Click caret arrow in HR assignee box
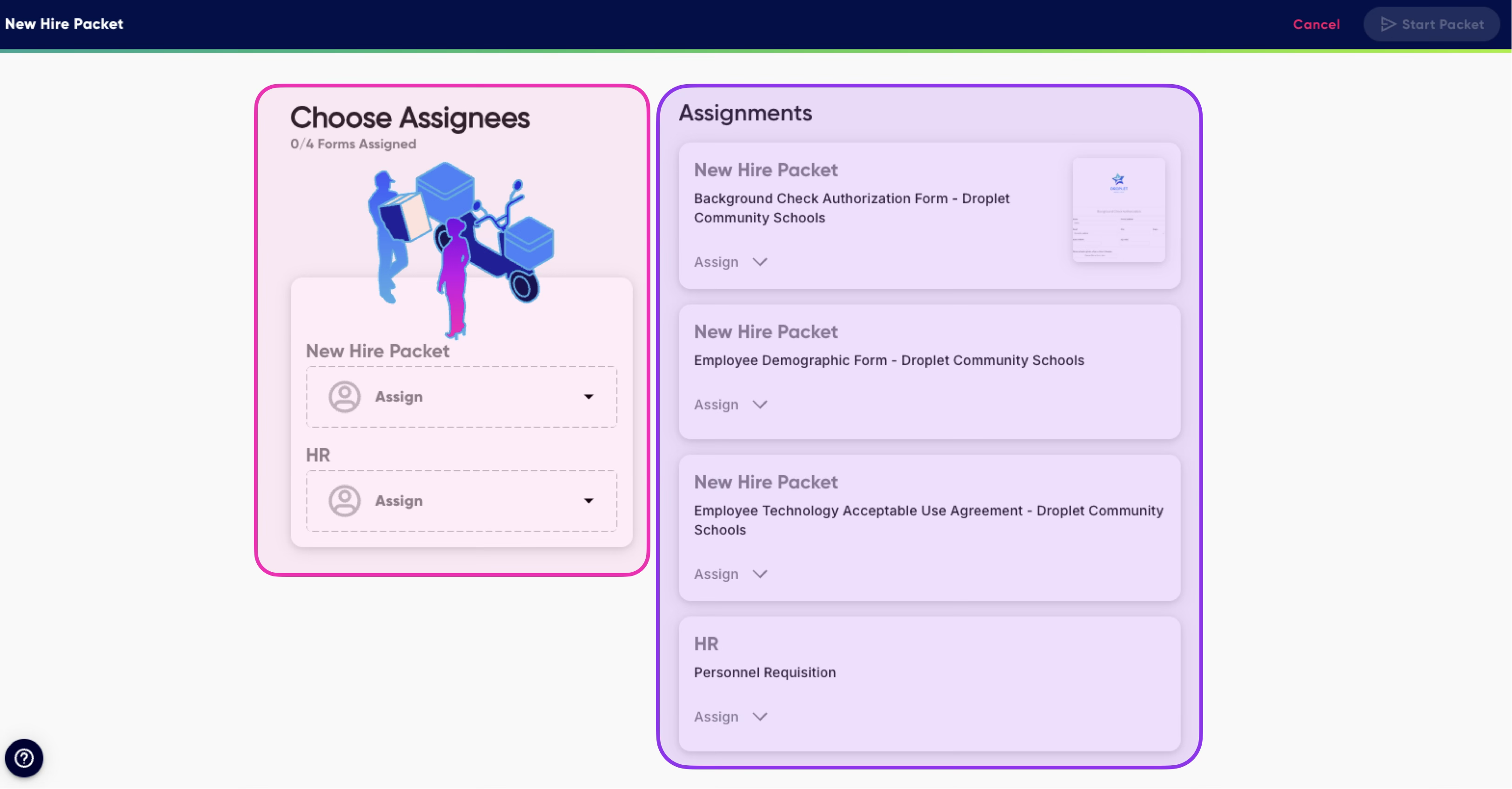The height and width of the screenshot is (789, 1512). 589,501
